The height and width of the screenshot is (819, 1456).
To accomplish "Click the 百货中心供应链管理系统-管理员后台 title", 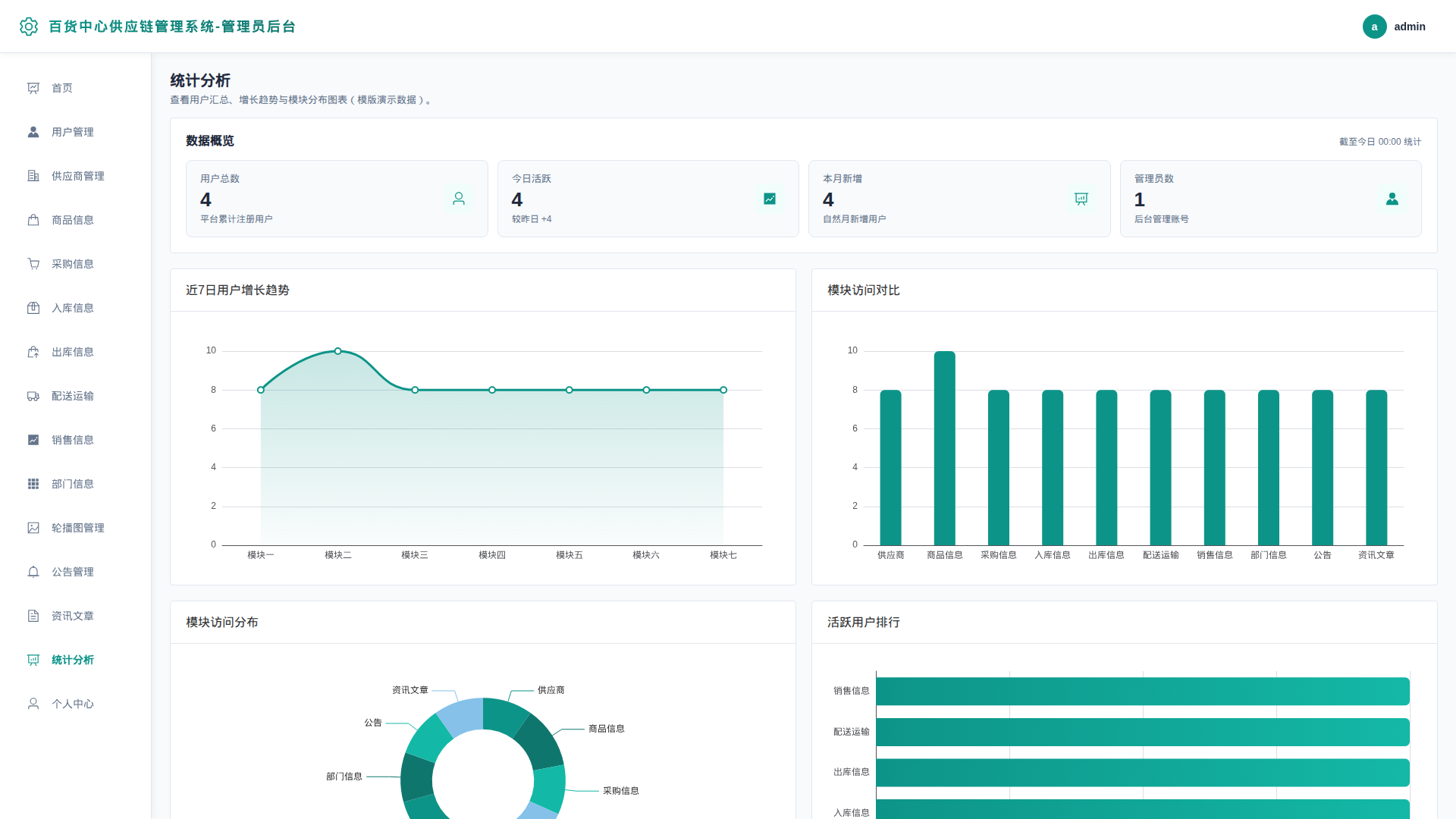I will point(172,27).
